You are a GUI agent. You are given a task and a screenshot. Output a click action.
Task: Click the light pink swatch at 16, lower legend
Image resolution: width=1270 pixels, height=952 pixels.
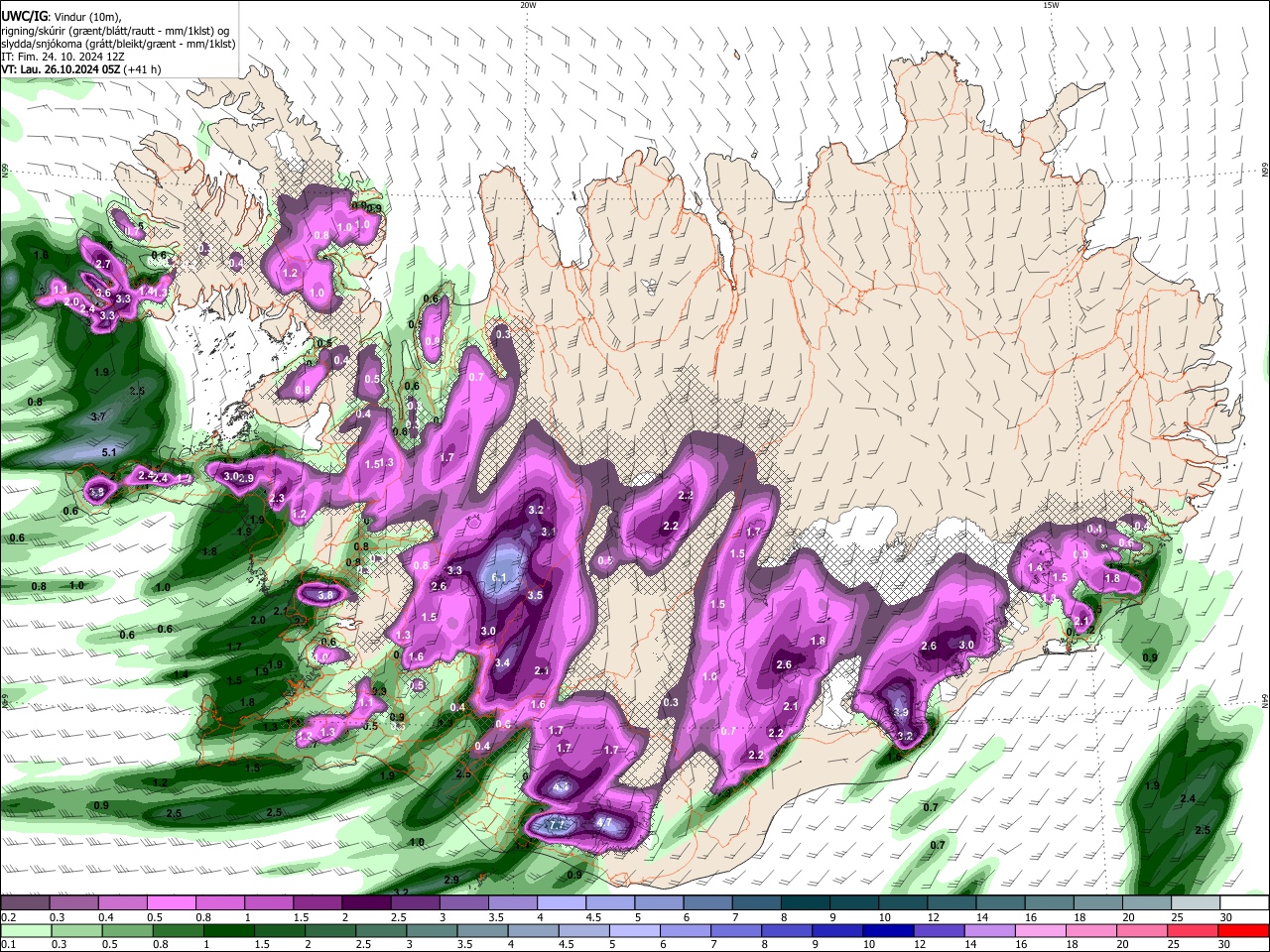[1040, 930]
